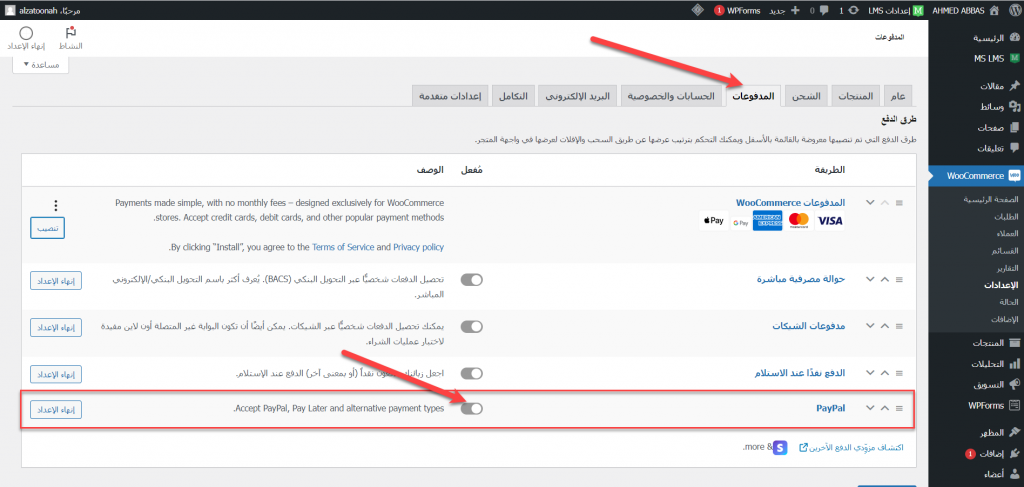
Task: Switch to the التكامل integration tab
Action: point(513,96)
